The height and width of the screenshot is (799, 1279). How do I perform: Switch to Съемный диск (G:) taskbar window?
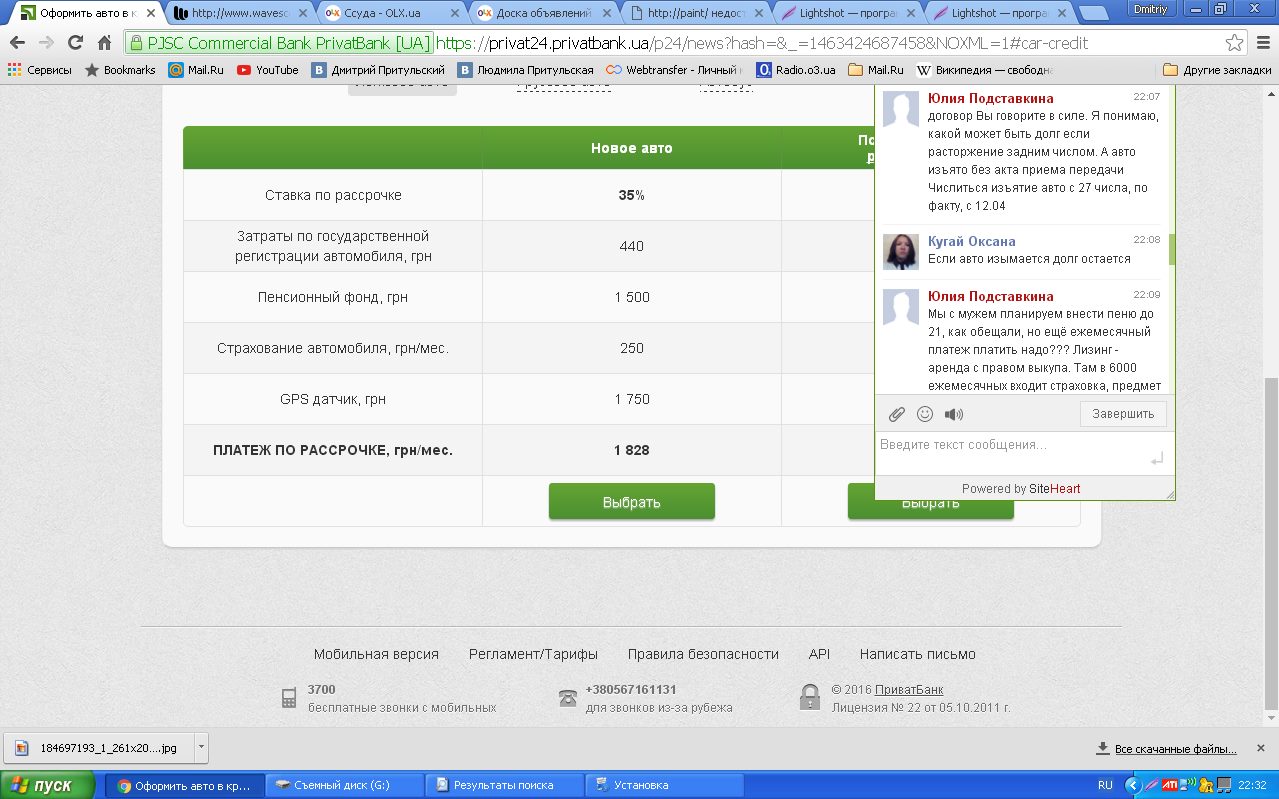click(x=345, y=785)
